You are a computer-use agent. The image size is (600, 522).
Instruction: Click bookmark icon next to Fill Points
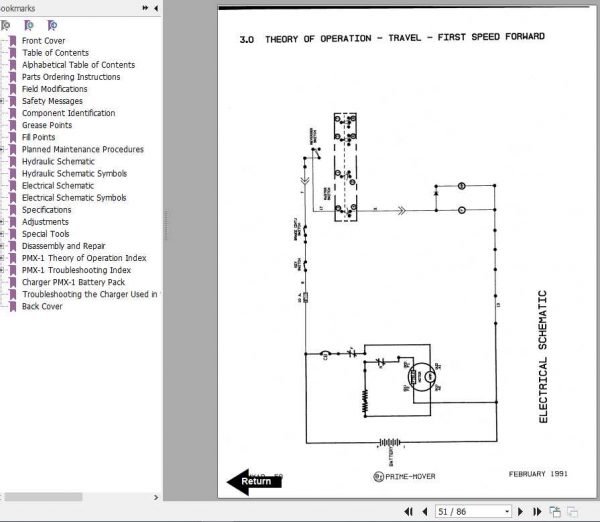(13, 137)
